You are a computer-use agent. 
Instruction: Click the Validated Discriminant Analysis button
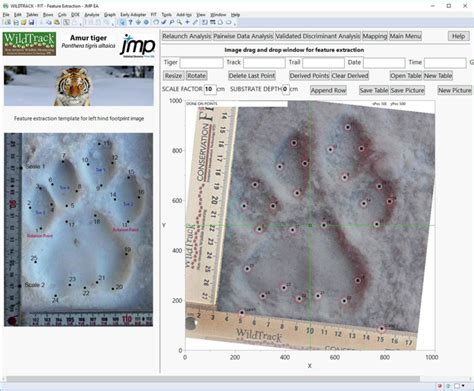point(318,36)
